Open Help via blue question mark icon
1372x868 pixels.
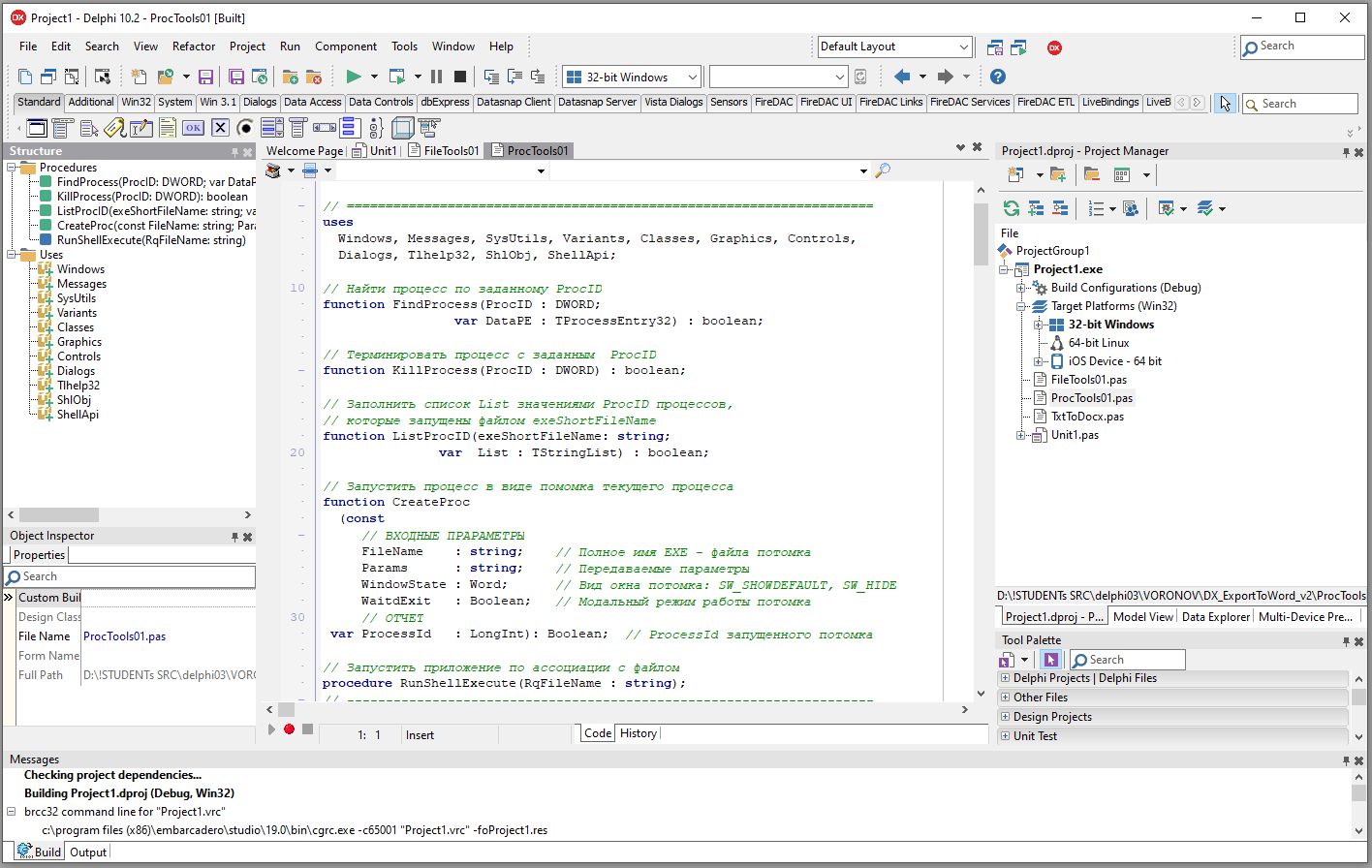pyautogui.click(x=998, y=77)
